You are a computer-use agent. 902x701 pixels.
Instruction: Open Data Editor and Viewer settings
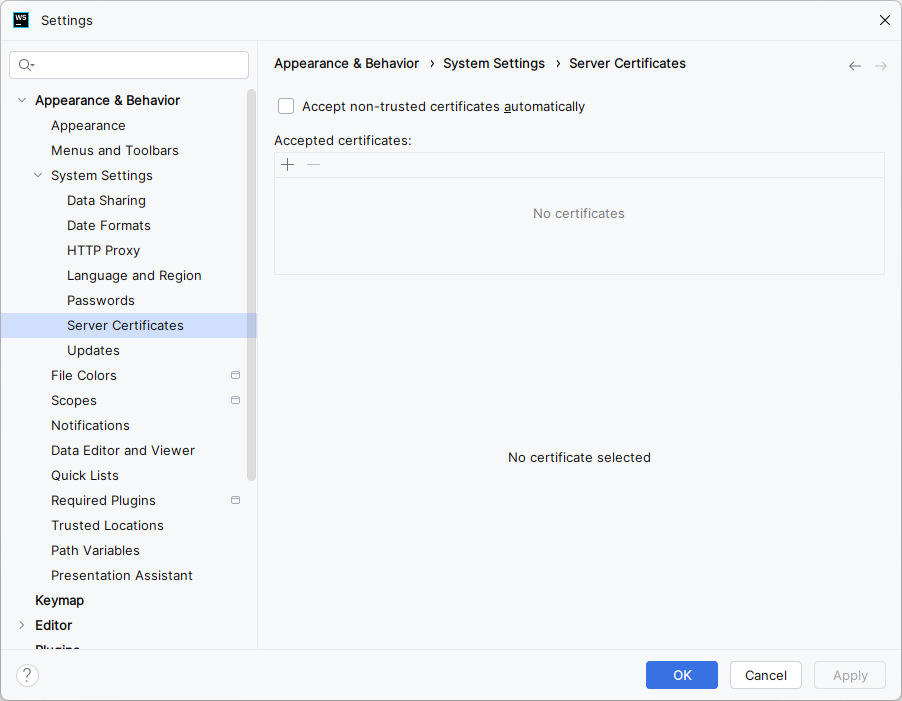point(123,450)
